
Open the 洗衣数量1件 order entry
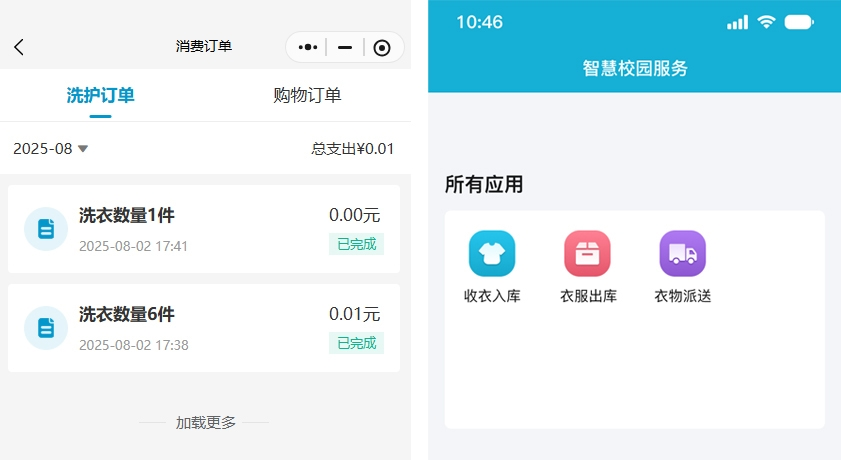tap(127, 216)
